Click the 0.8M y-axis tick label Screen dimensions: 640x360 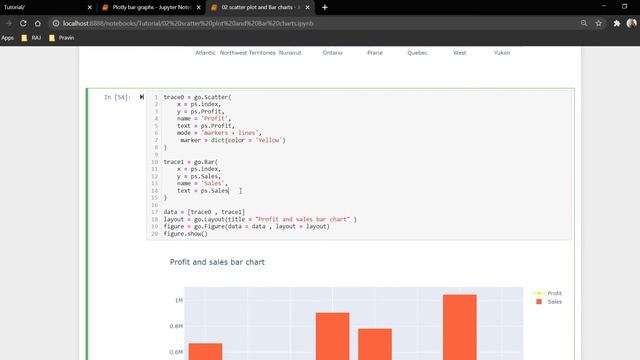176,326
